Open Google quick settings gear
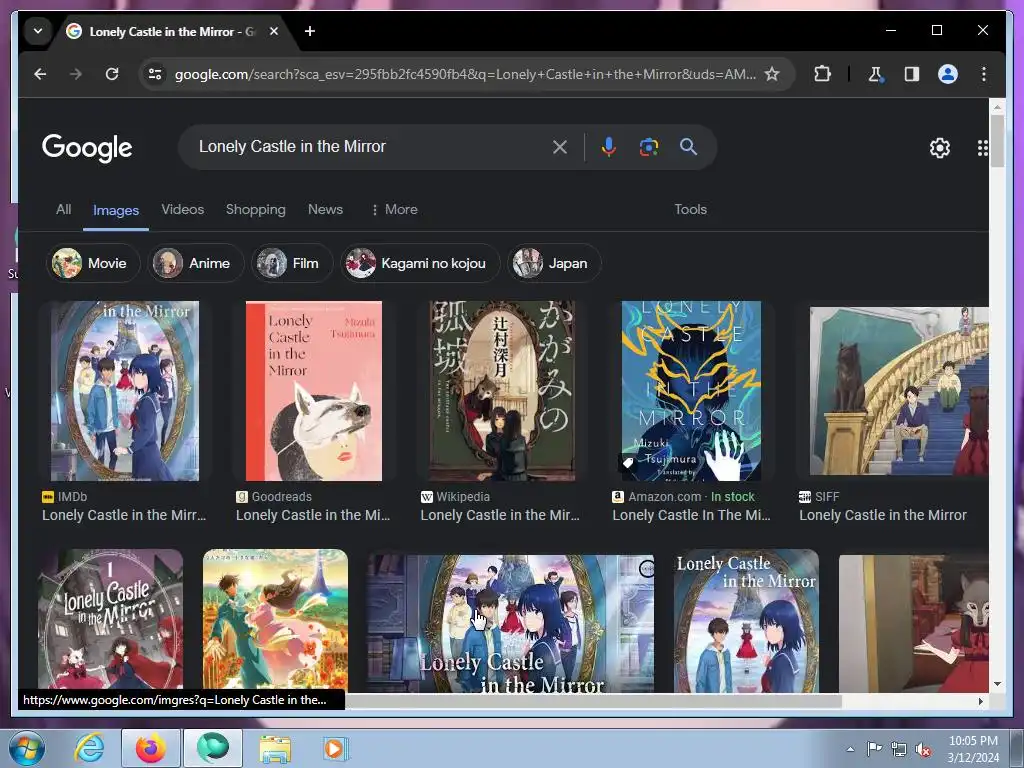This screenshot has width=1024, height=768. pyautogui.click(x=939, y=148)
